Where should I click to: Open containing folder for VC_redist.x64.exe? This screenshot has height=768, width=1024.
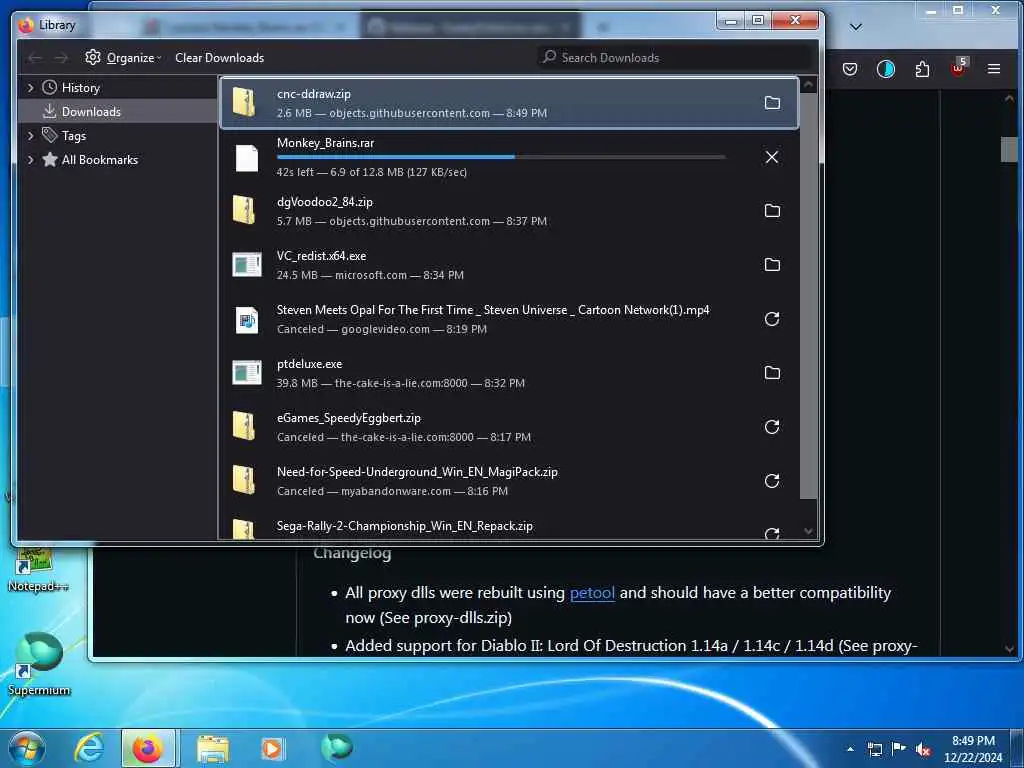click(x=772, y=264)
